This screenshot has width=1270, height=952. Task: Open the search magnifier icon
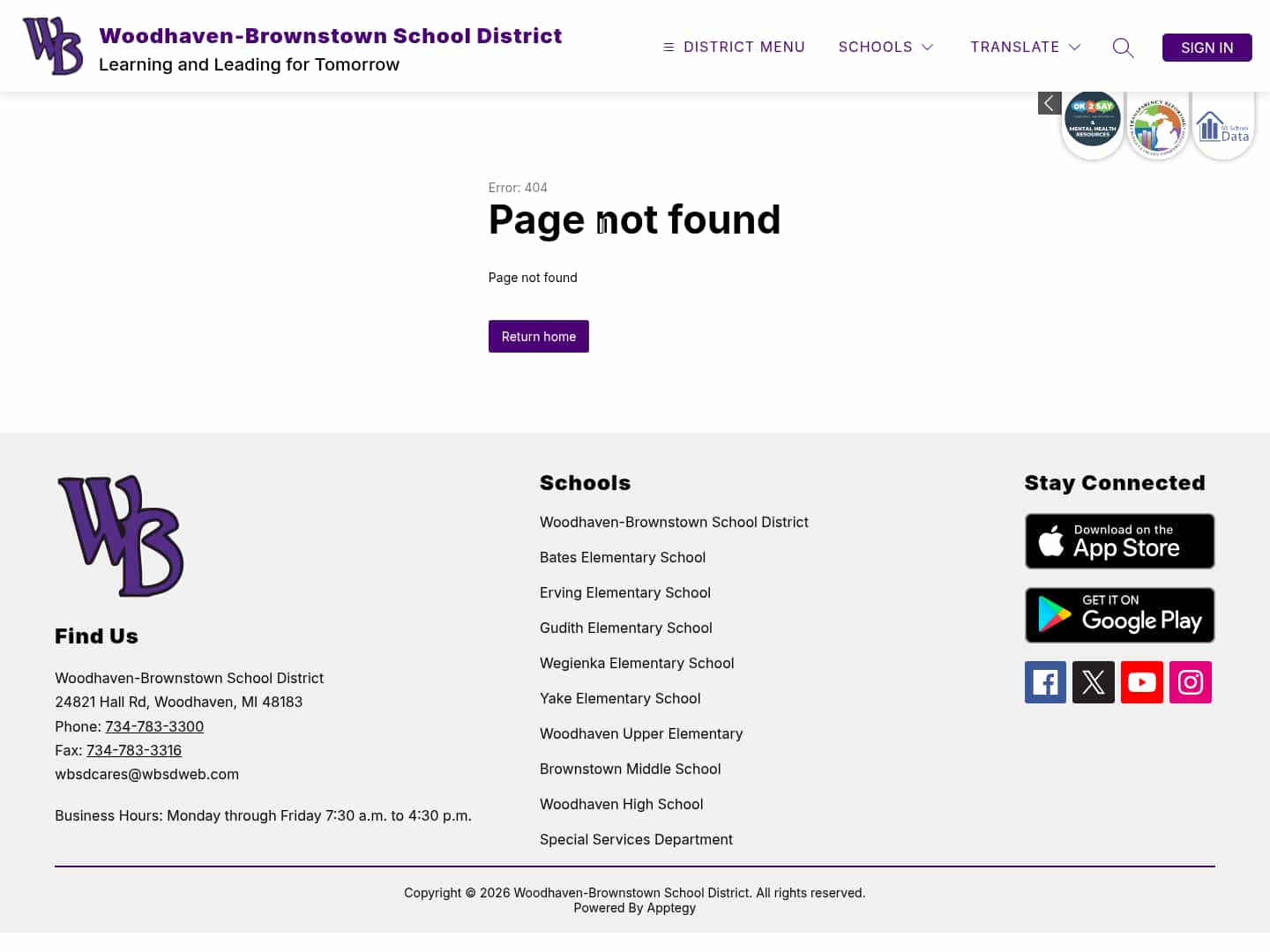coord(1123,48)
